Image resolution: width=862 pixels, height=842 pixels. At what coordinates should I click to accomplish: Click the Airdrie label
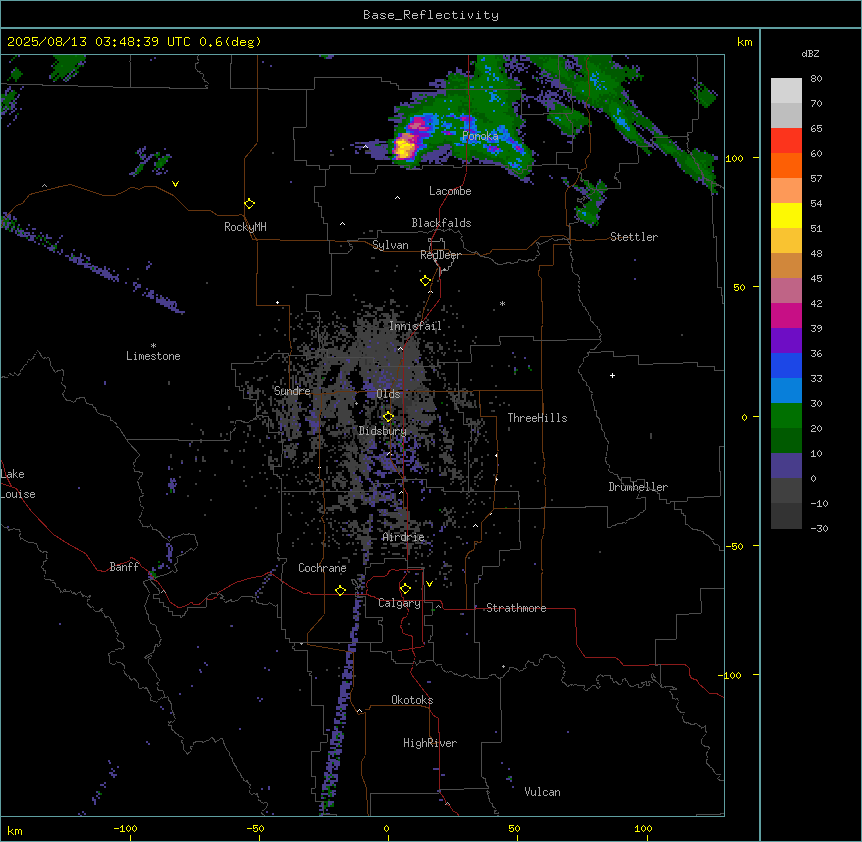click(x=403, y=537)
